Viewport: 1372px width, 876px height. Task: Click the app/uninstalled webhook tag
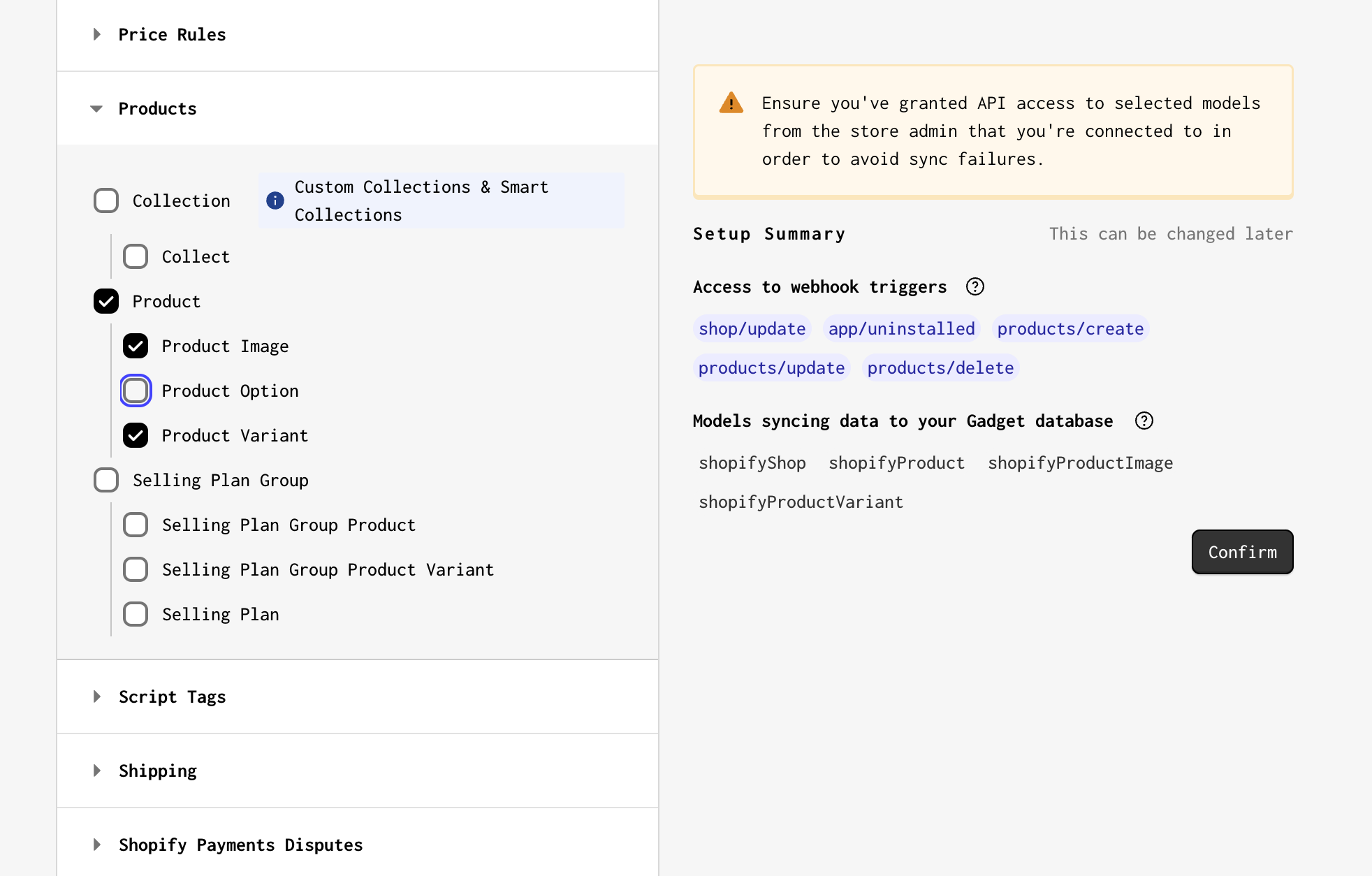[x=902, y=328]
